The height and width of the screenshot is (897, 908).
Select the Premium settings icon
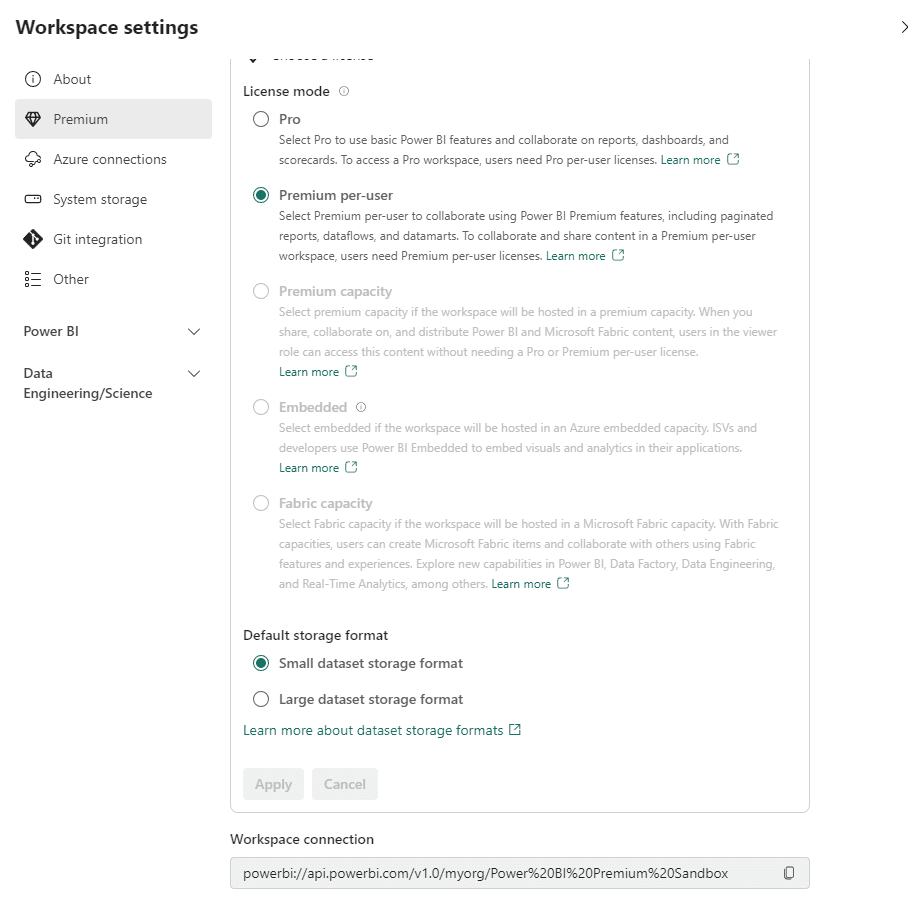[x=35, y=118]
